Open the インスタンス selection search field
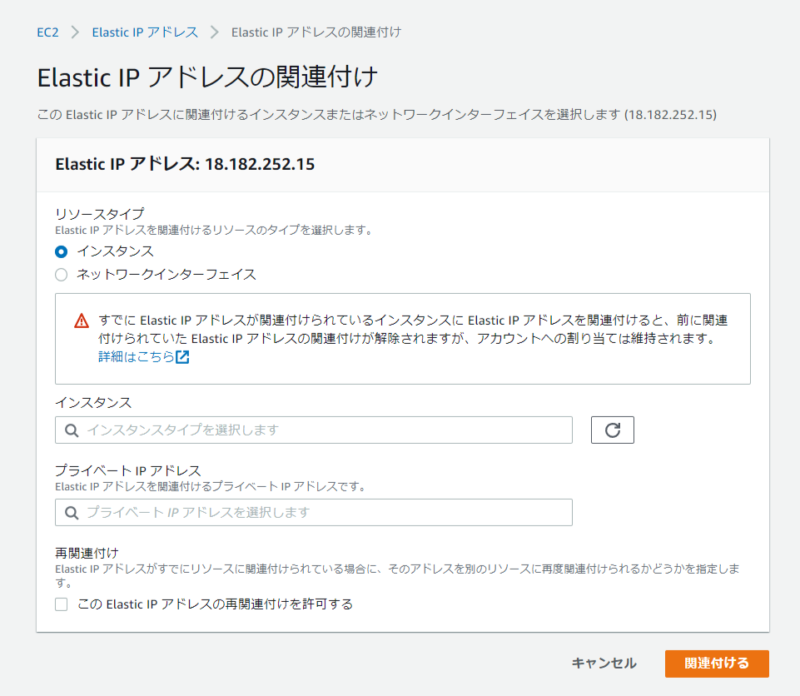The image size is (800, 696). click(x=314, y=430)
